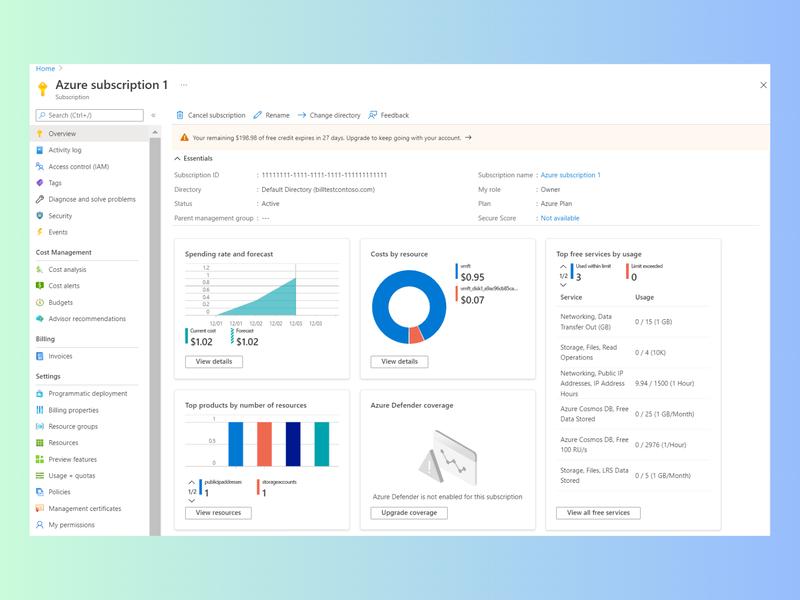Select the $0.95 cost value
Image resolution: width=800 pixels, height=600 pixels.
[472, 277]
